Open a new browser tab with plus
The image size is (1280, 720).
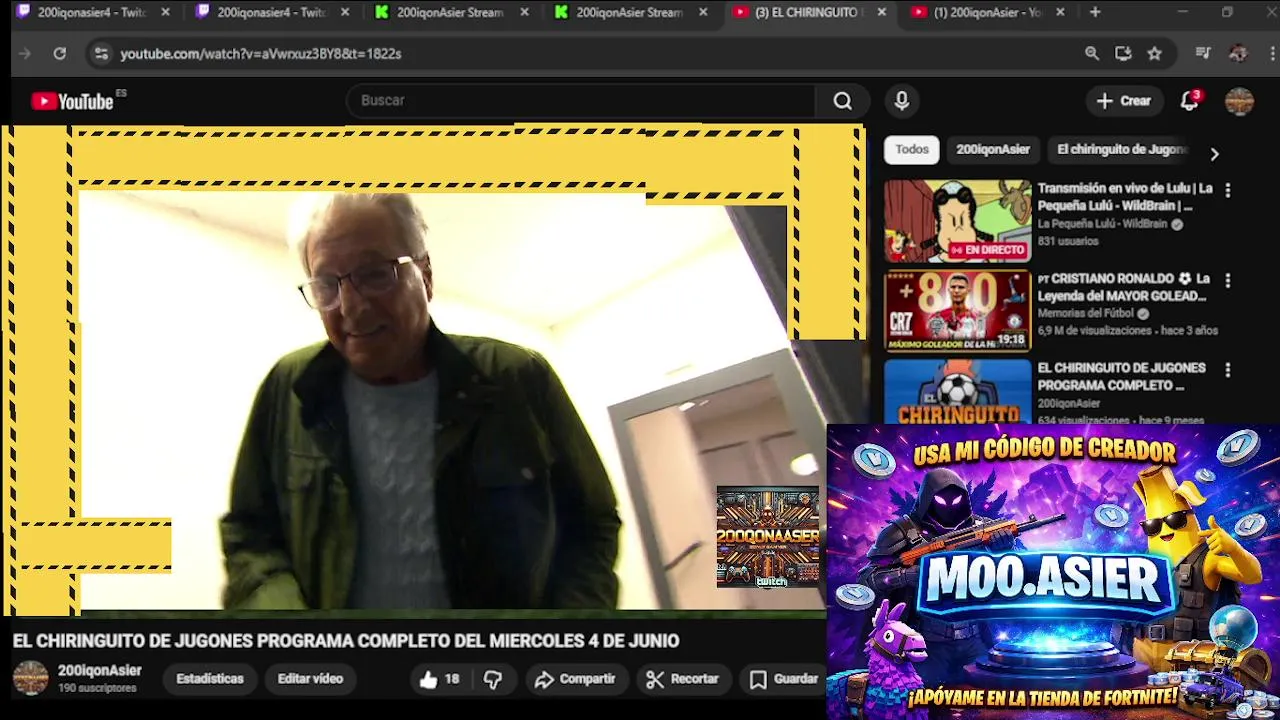[1095, 13]
